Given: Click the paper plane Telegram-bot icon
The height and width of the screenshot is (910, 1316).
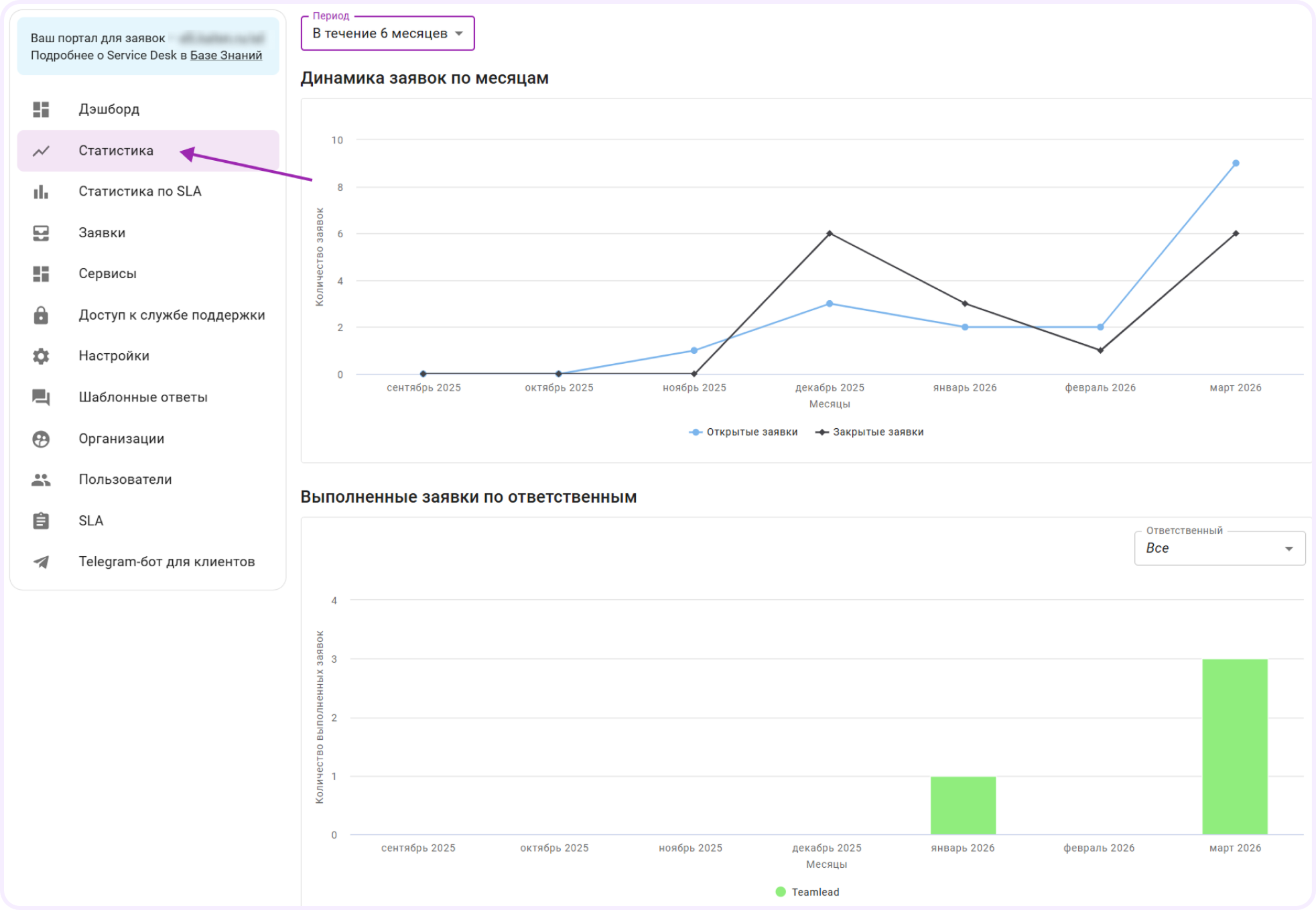Looking at the screenshot, I should [x=41, y=562].
